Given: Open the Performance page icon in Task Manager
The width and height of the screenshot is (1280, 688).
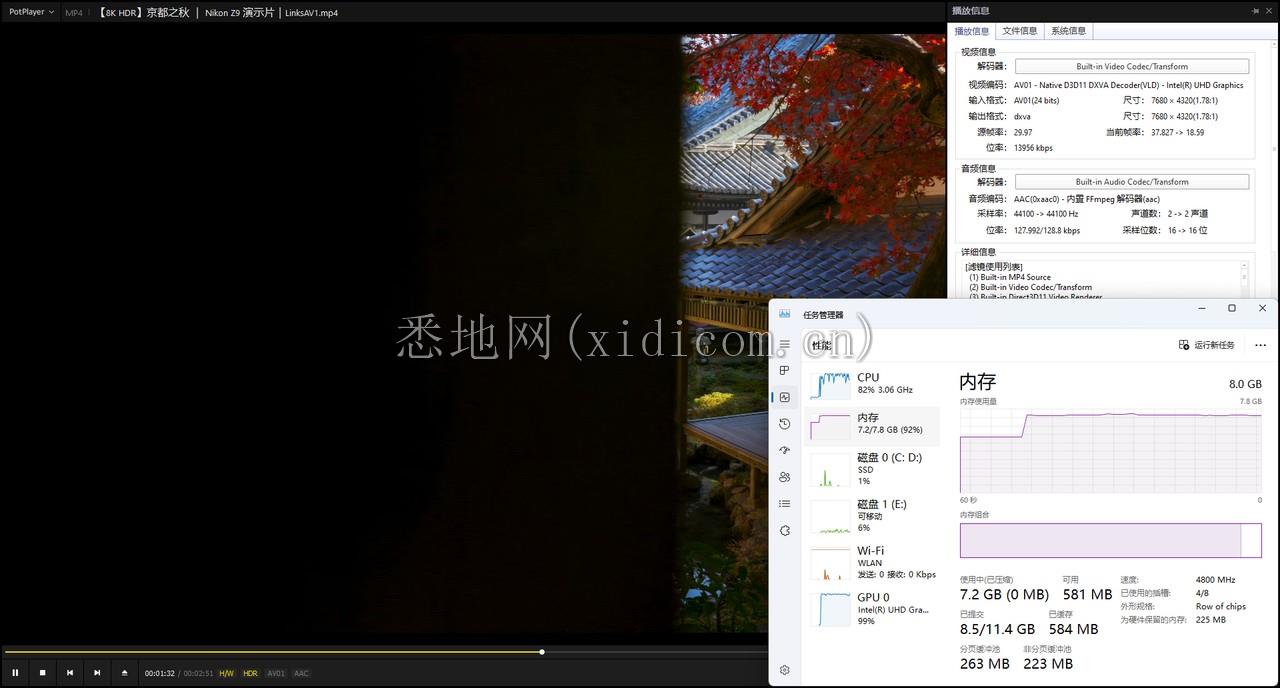Looking at the screenshot, I should point(785,397).
